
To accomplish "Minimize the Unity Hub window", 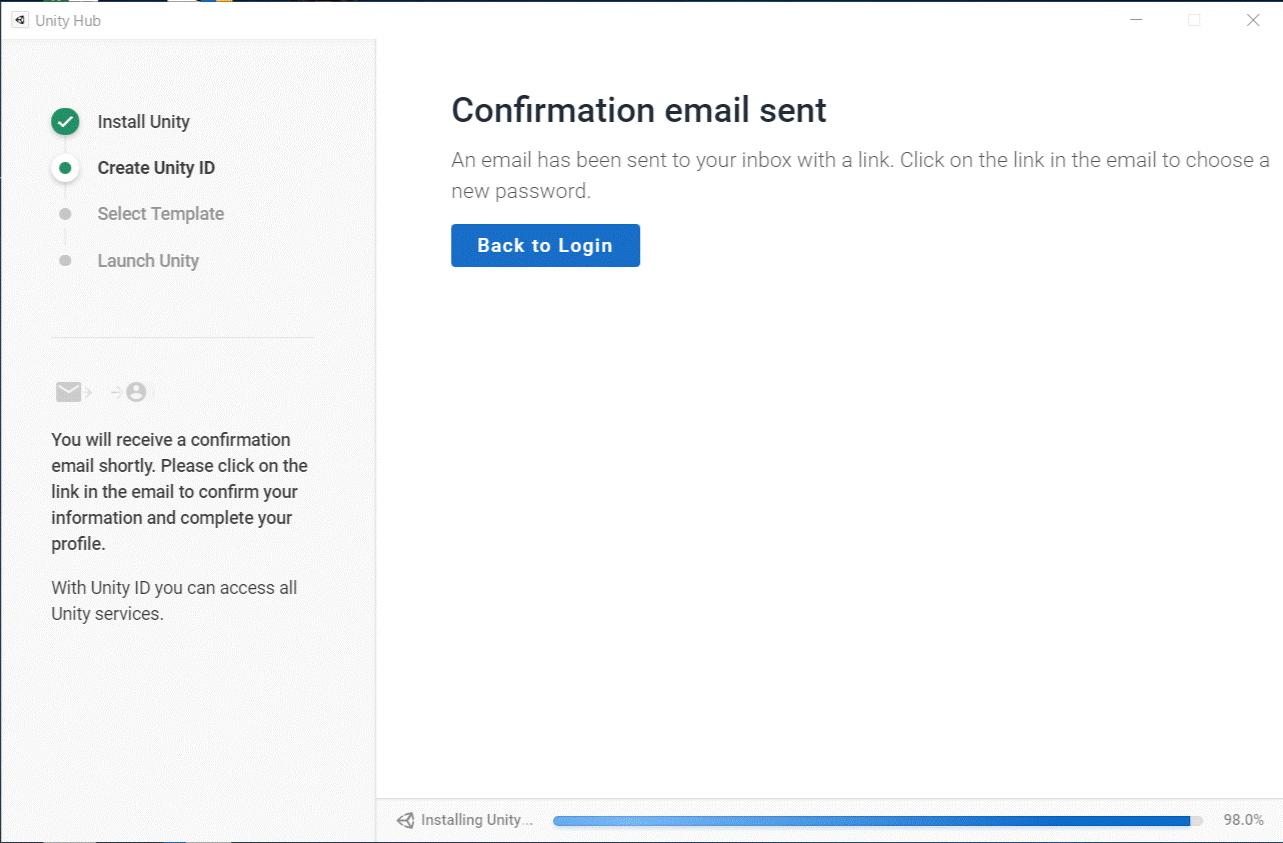I will [1136, 20].
